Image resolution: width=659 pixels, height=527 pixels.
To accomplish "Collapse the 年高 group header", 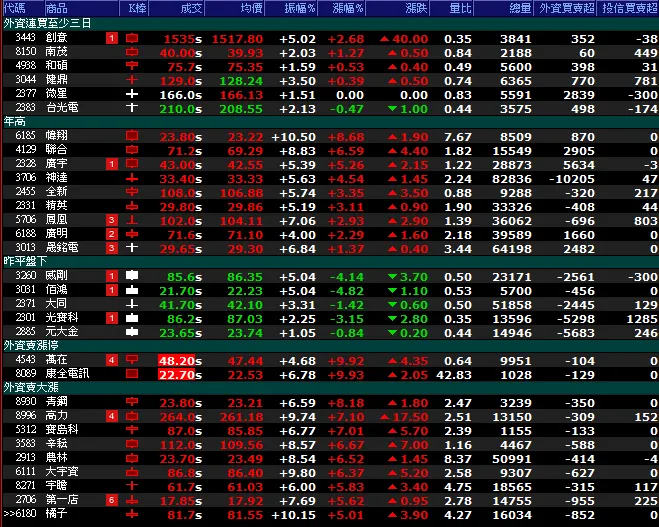I will click(x=330, y=122).
